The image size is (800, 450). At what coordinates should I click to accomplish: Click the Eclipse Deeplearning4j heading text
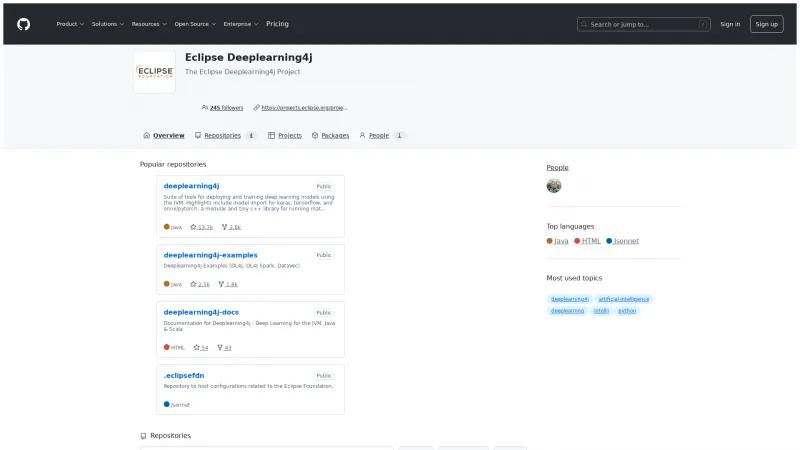[x=248, y=57]
